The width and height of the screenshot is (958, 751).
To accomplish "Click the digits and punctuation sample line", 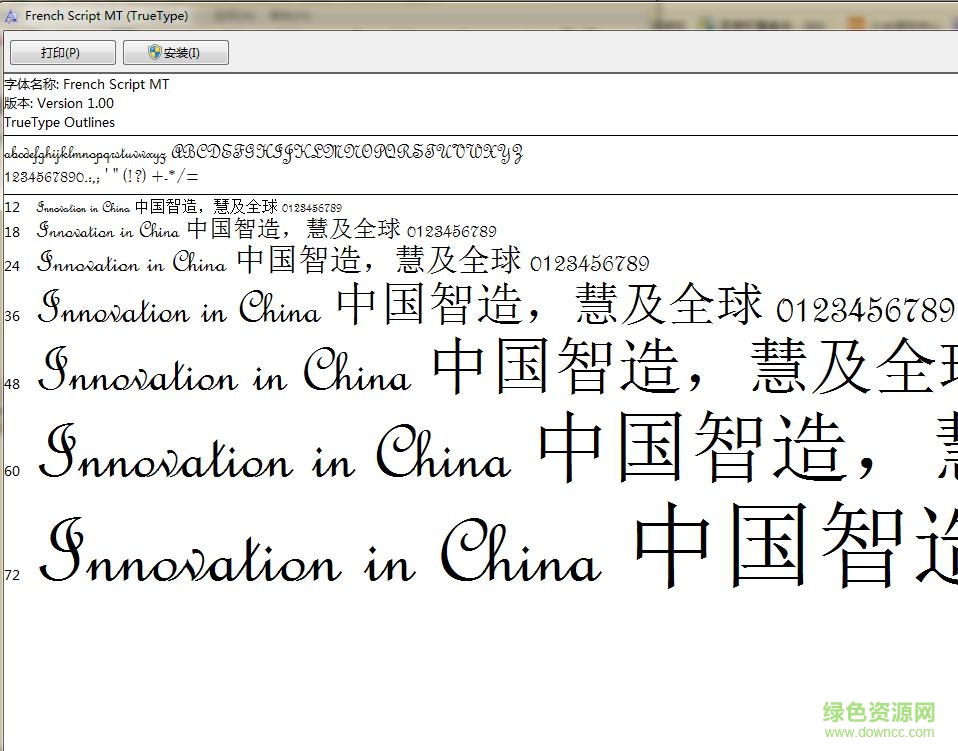I will (x=101, y=176).
